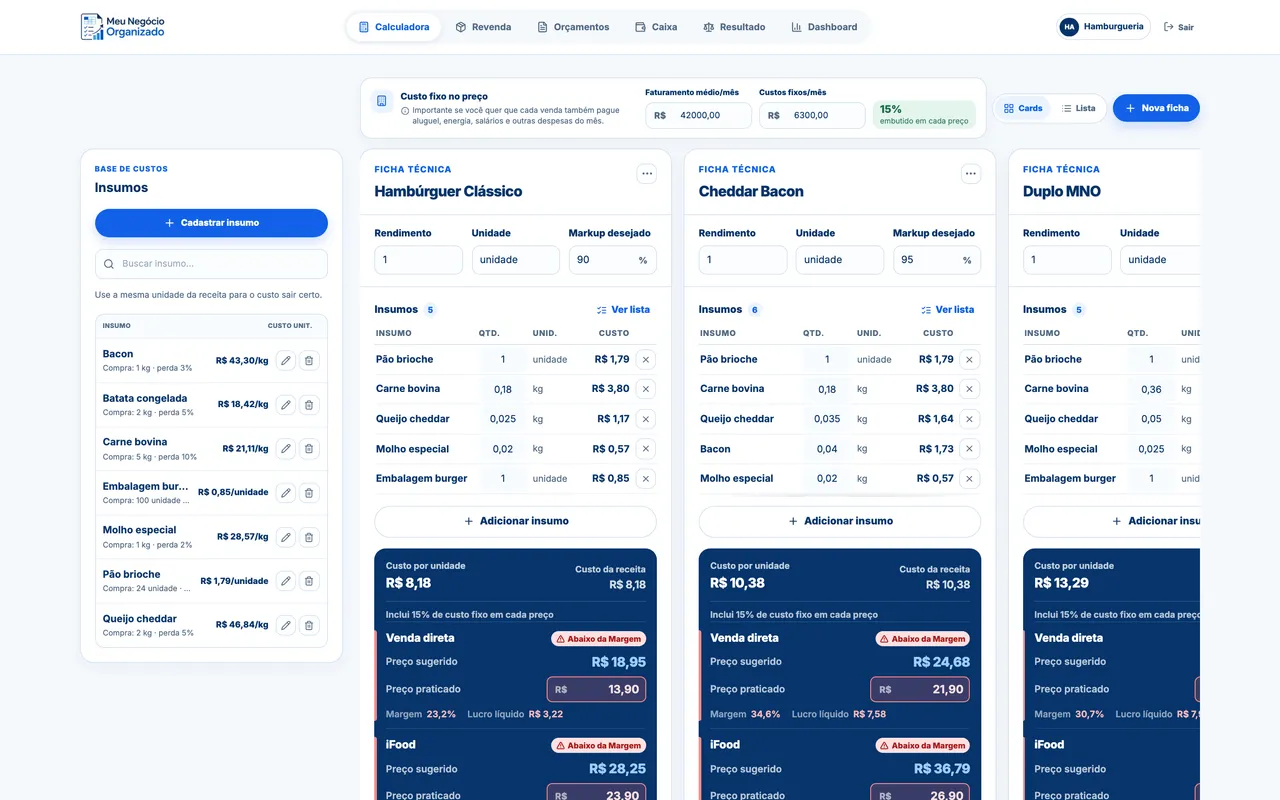This screenshot has width=1280, height=800.
Task: Open Ver lista in Hambúrguer Clássico
Action: (x=623, y=310)
